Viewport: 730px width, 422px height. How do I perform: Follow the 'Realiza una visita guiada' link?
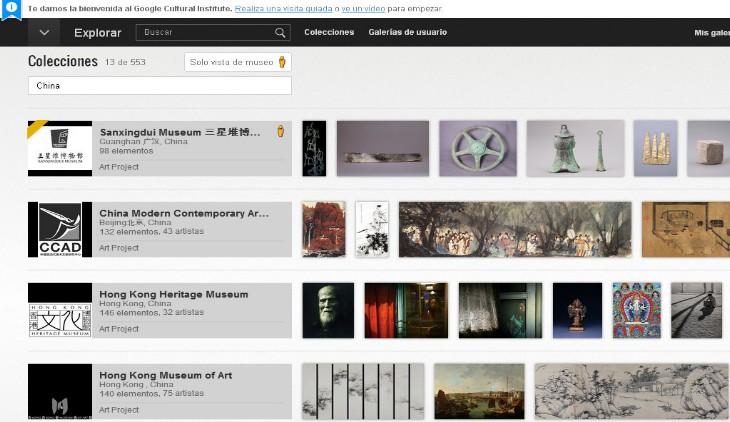click(x=284, y=8)
